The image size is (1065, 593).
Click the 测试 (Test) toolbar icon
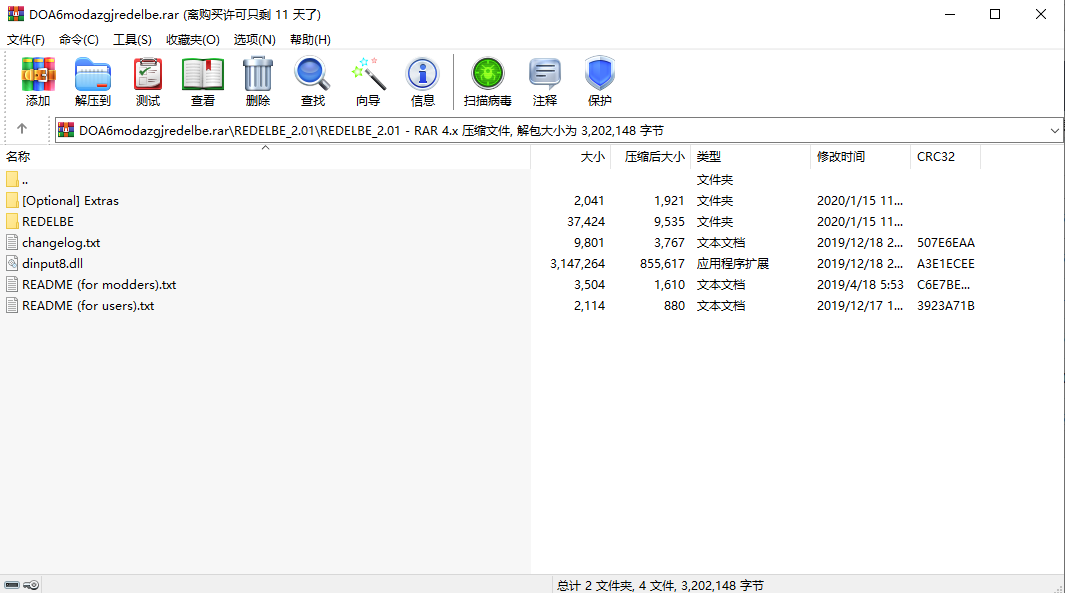click(x=148, y=74)
